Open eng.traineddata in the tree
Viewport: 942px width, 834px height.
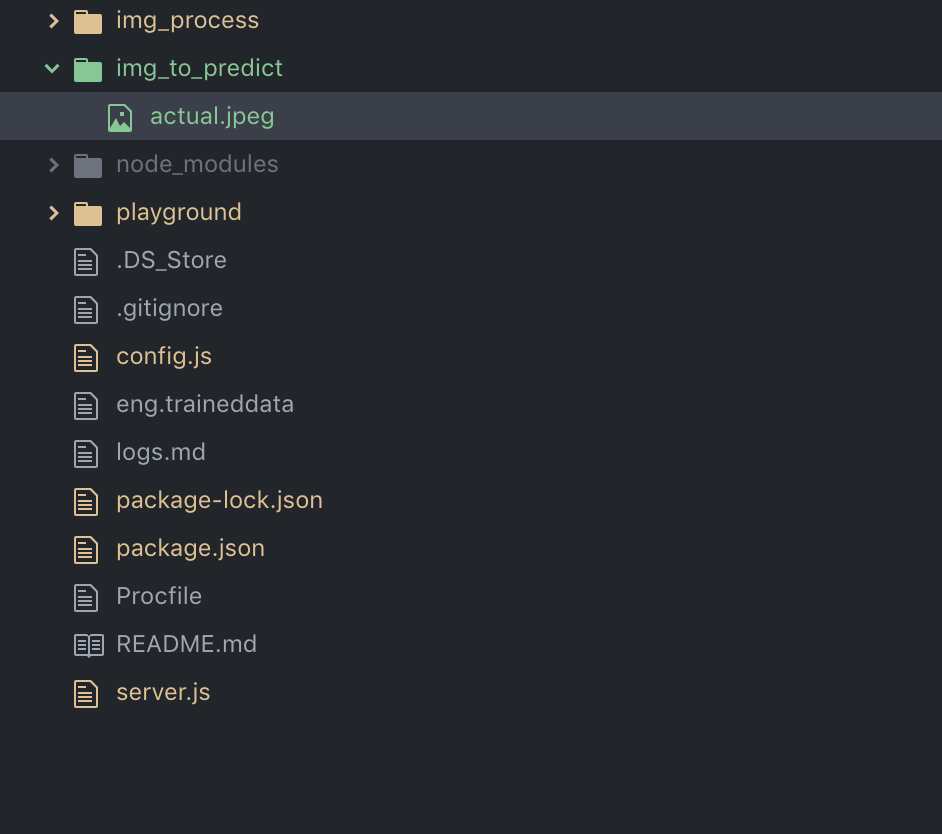coord(204,404)
